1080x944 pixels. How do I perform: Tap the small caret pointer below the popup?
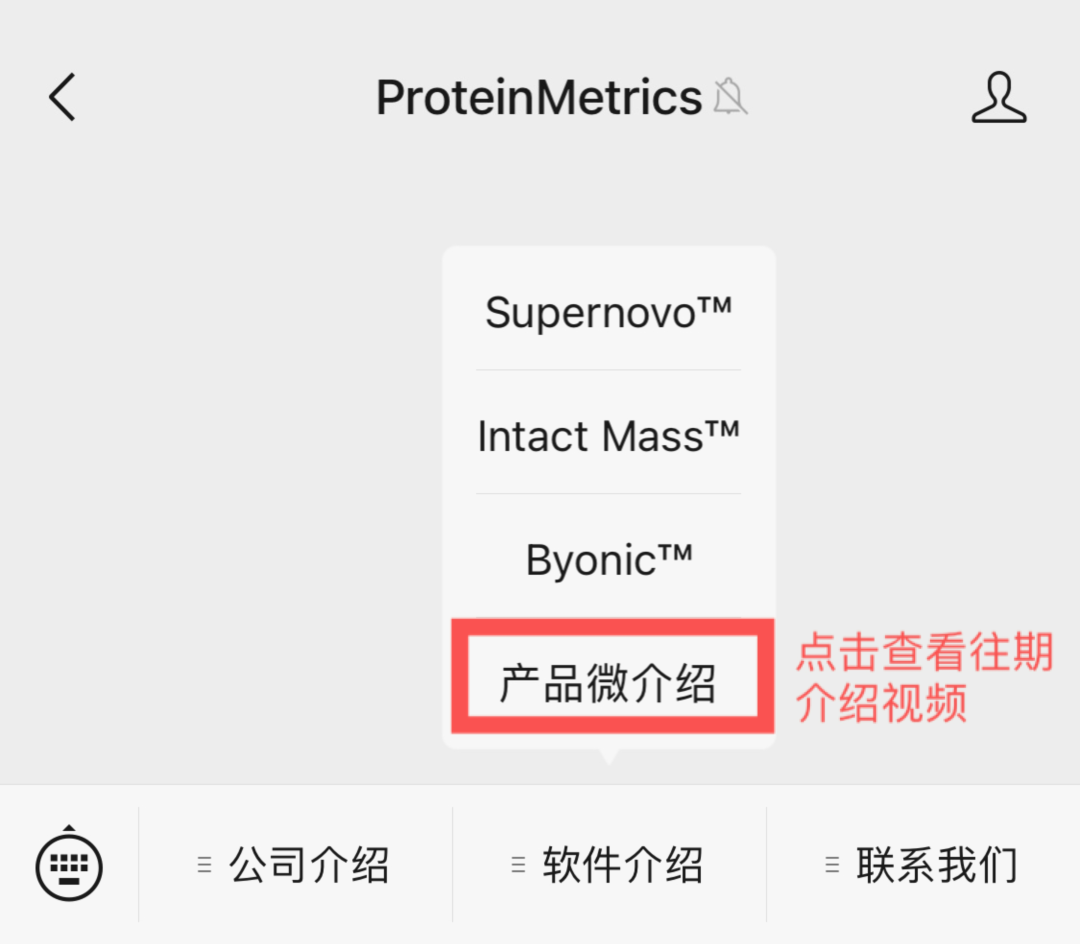(608, 756)
